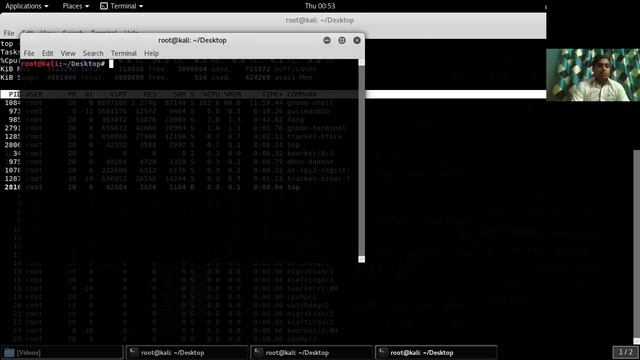
Task: Open the Applications menu in top bar
Action: point(27,6)
